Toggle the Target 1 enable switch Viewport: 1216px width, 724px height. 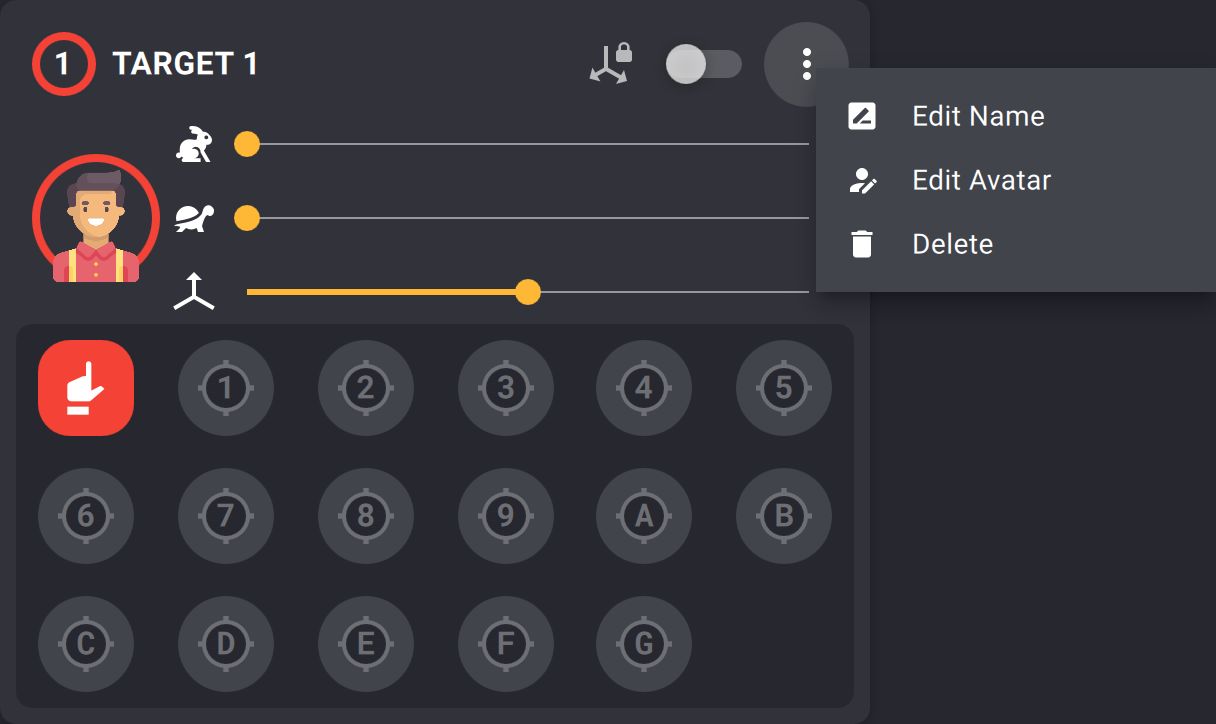pos(703,65)
